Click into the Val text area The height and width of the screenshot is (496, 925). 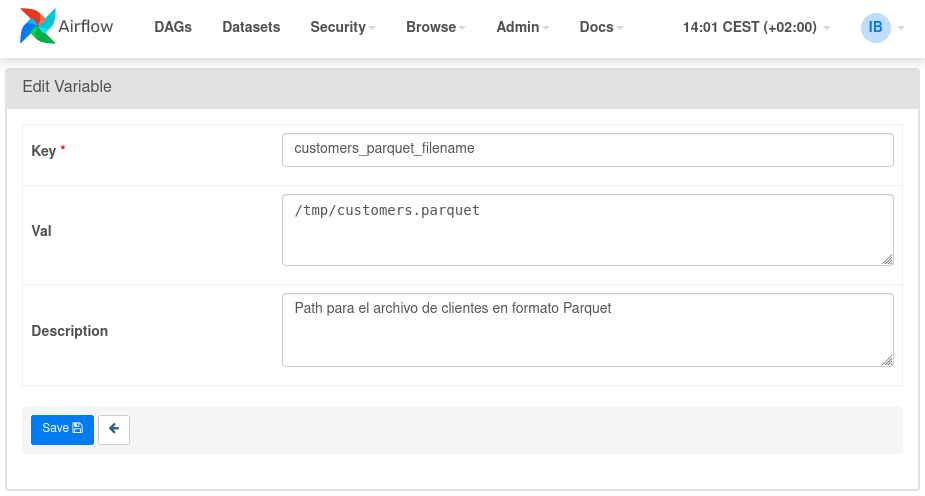click(588, 230)
